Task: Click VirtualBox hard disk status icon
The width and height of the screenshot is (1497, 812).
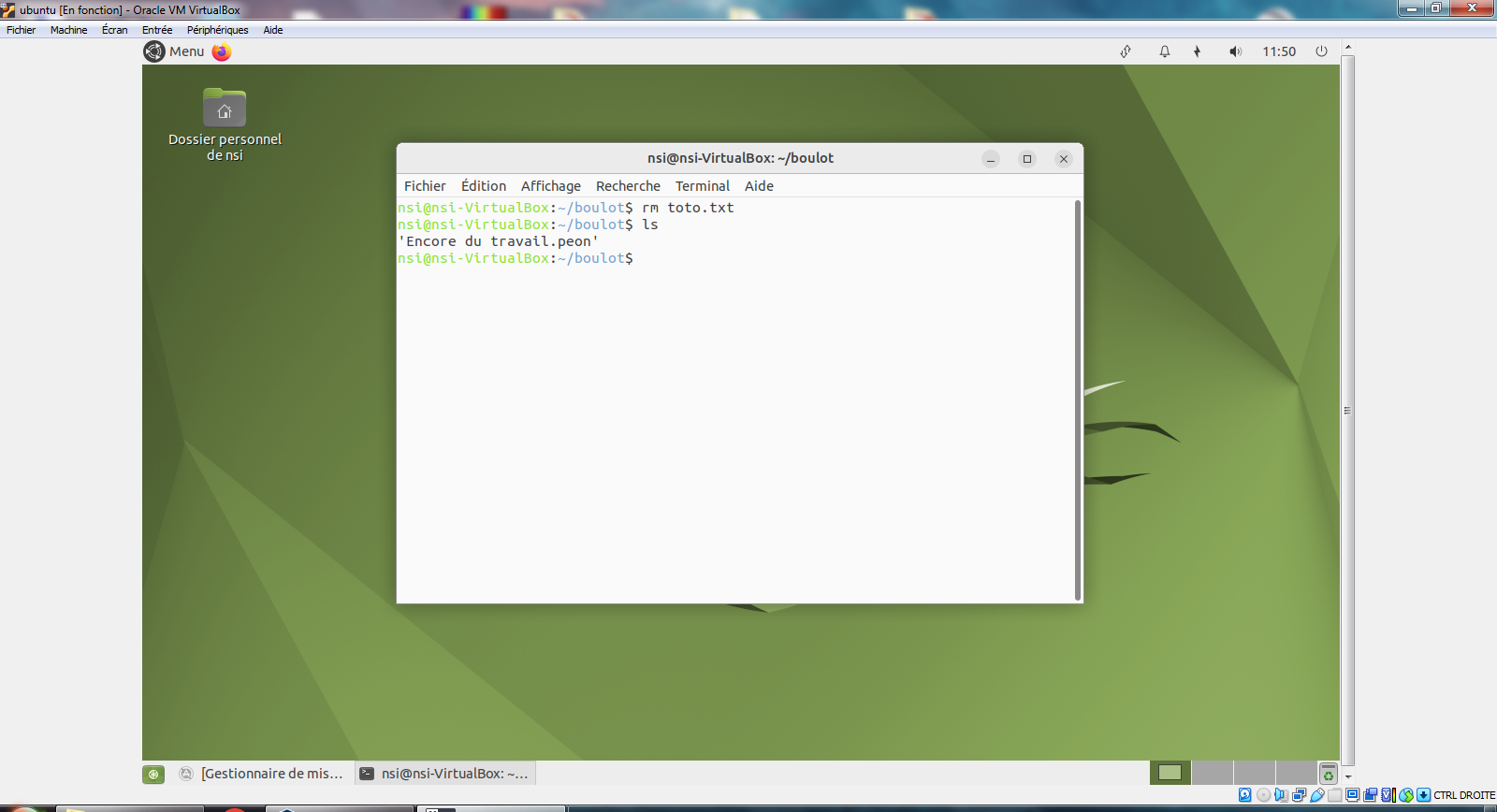Action: coord(1244,795)
